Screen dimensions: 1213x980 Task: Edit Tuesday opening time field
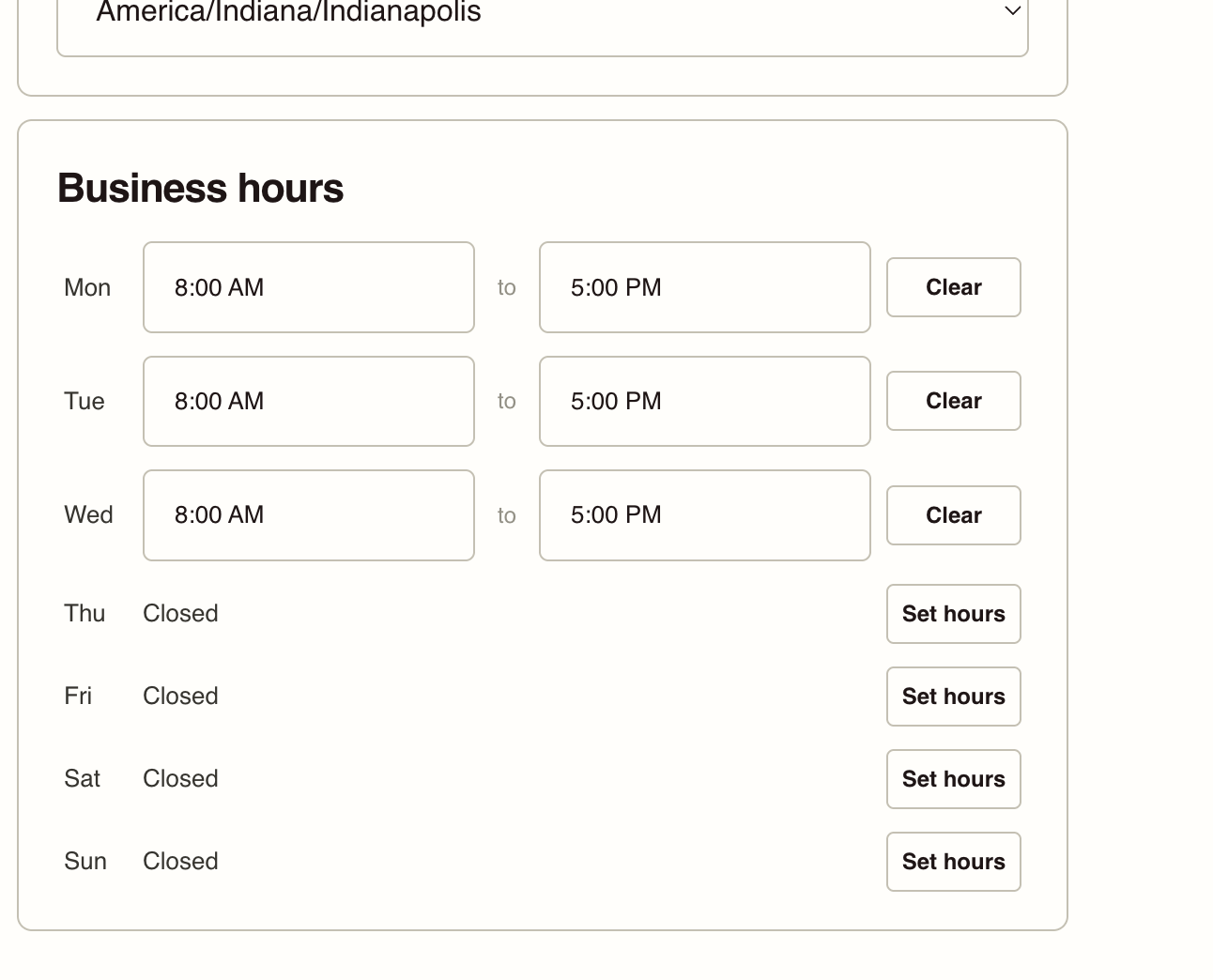(x=308, y=401)
